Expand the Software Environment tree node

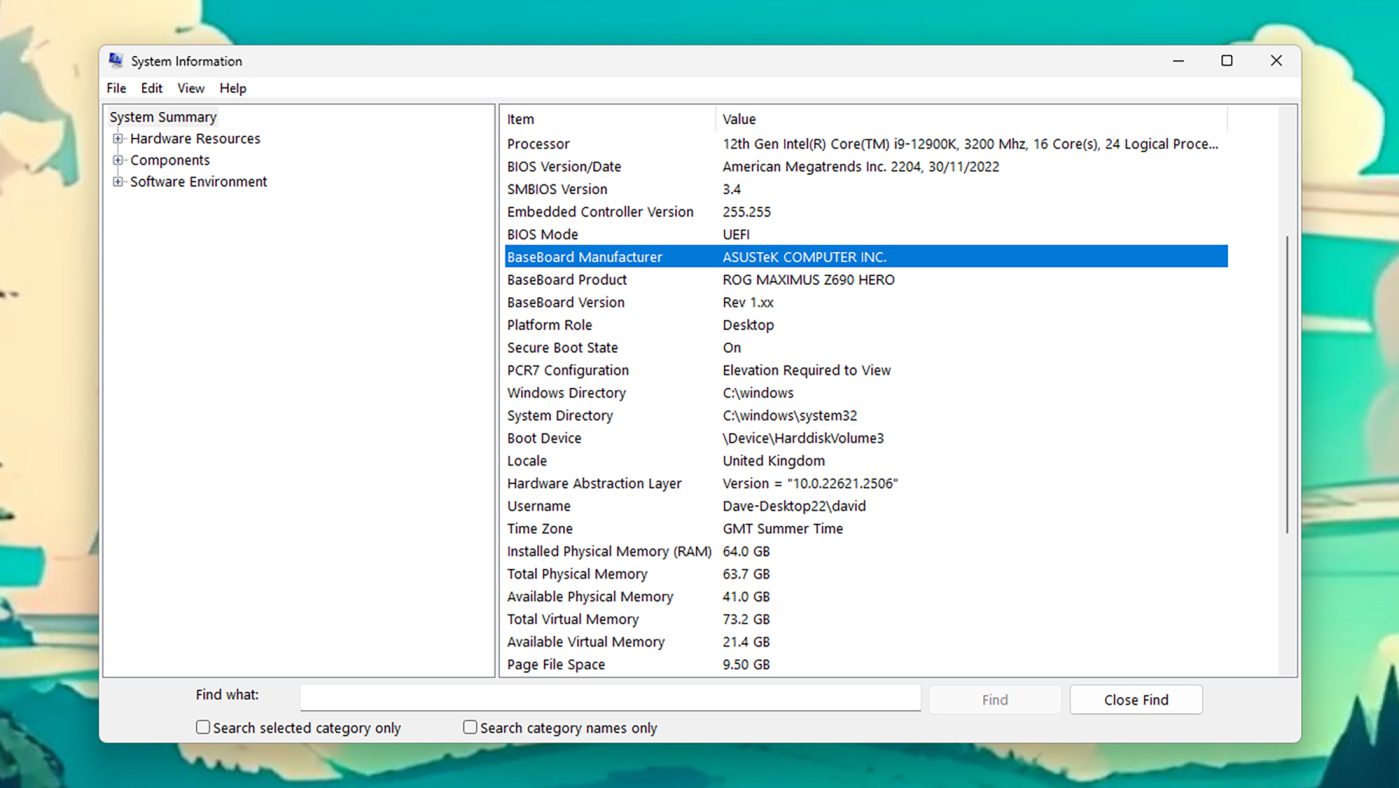point(118,182)
